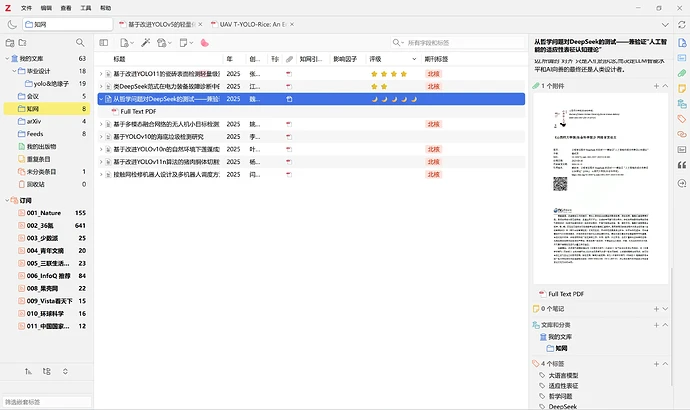Toggle the collections pane layout icon

pyautogui.click(x=104, y=43)
